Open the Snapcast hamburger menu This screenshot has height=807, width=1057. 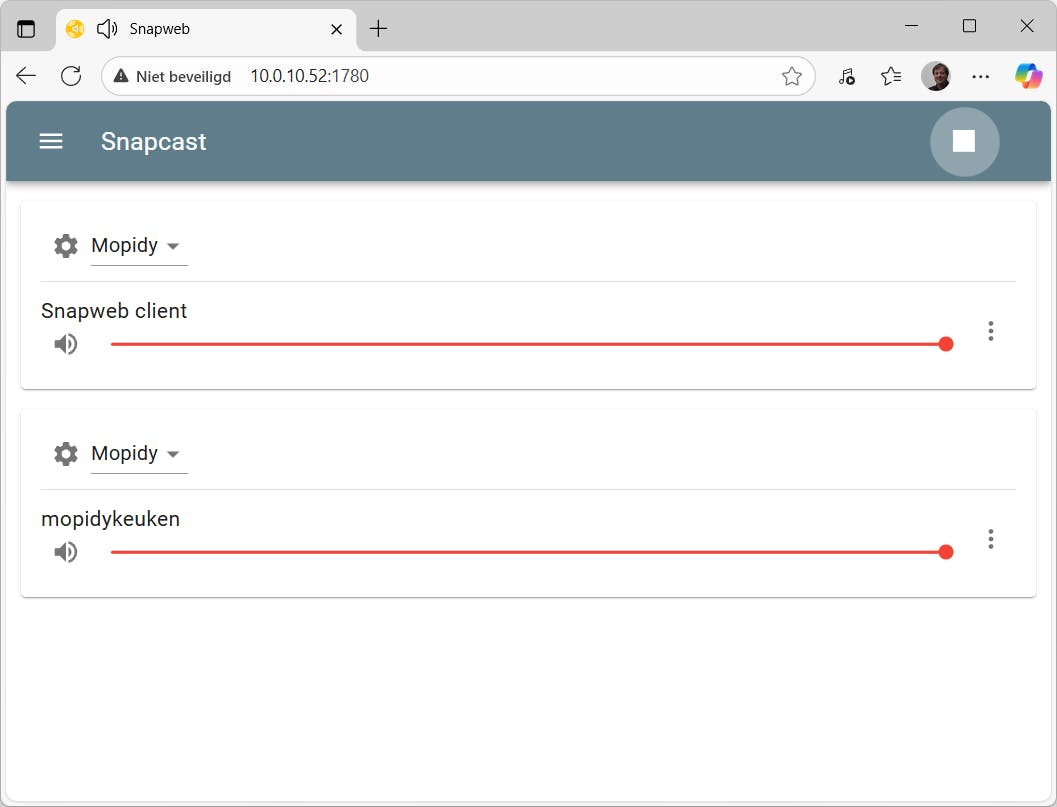click(51, 142)
